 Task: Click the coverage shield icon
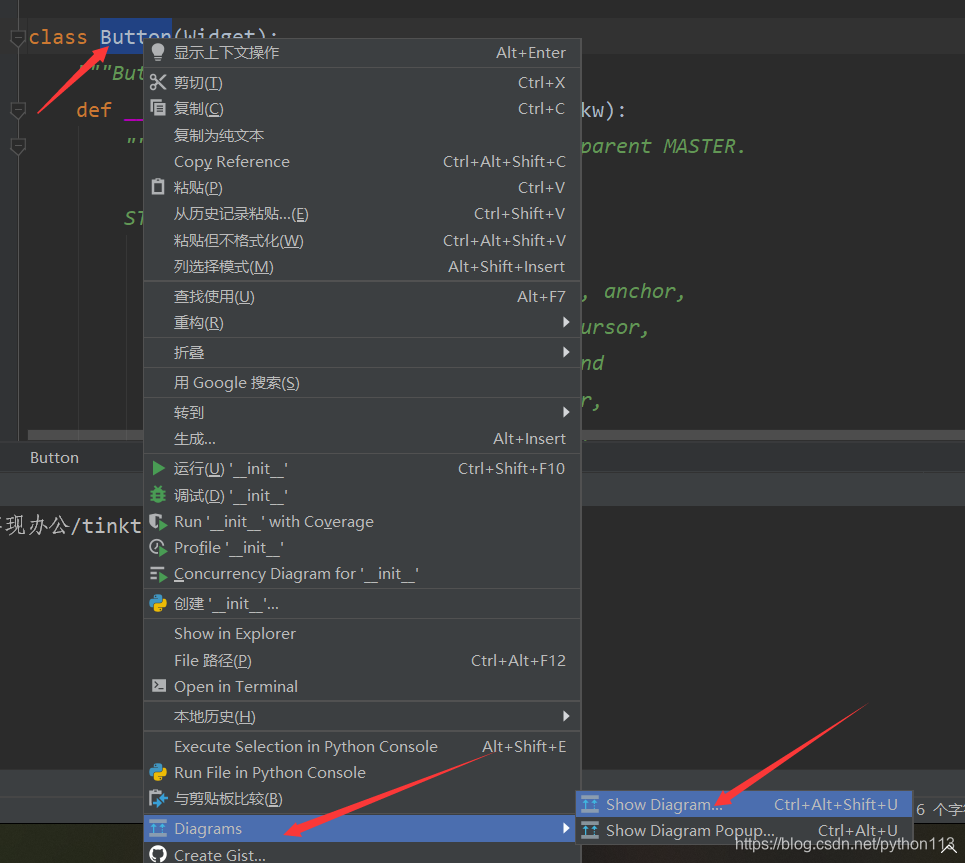coord(158,521)
